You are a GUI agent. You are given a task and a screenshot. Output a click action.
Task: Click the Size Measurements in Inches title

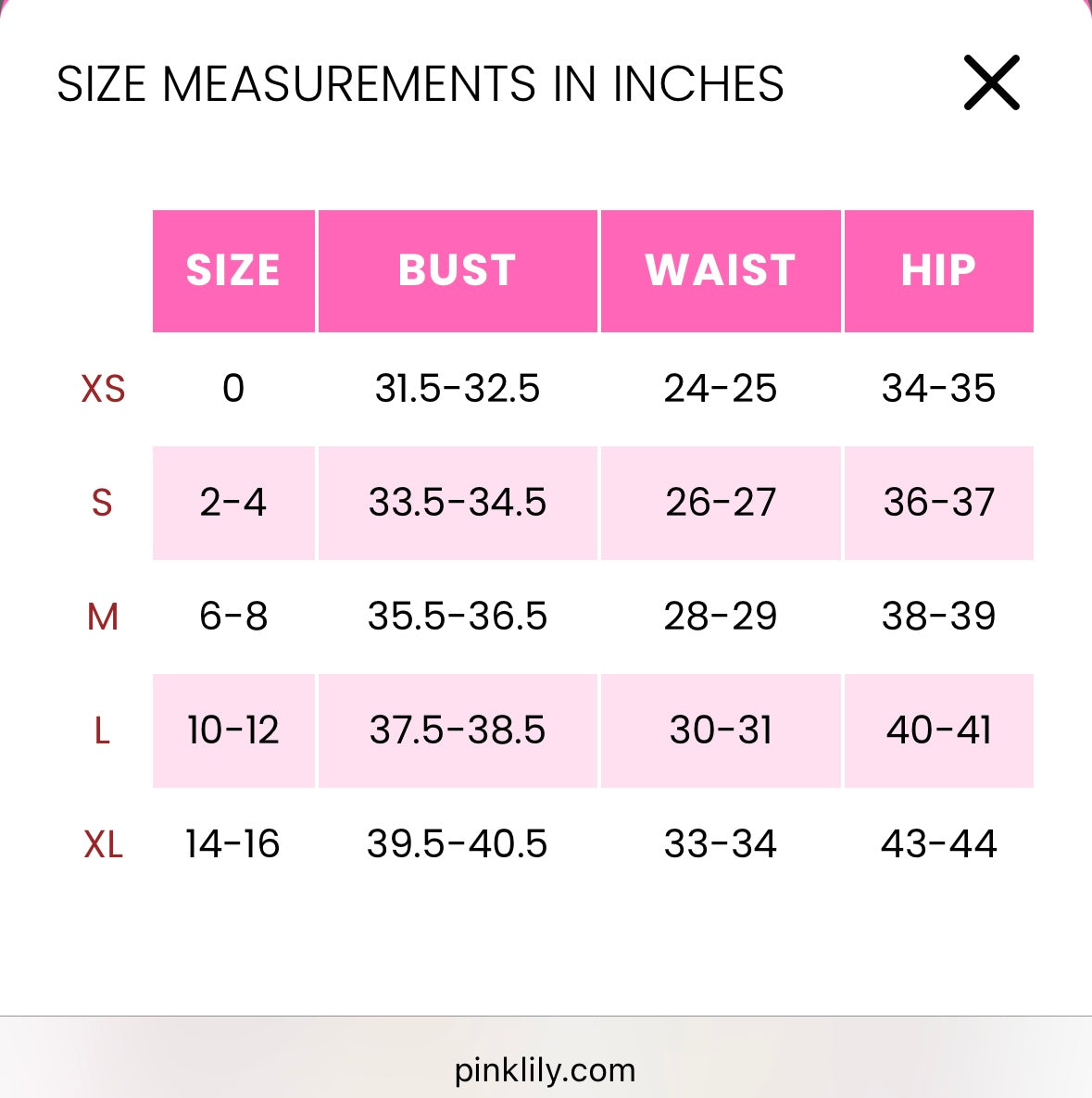coord(420,84)
